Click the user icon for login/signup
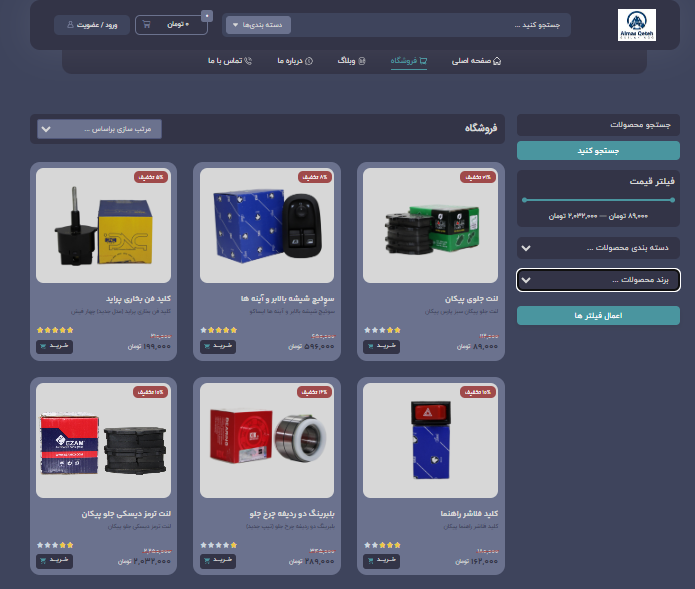Viewport: 695px width, 589px height. point(70,24)
